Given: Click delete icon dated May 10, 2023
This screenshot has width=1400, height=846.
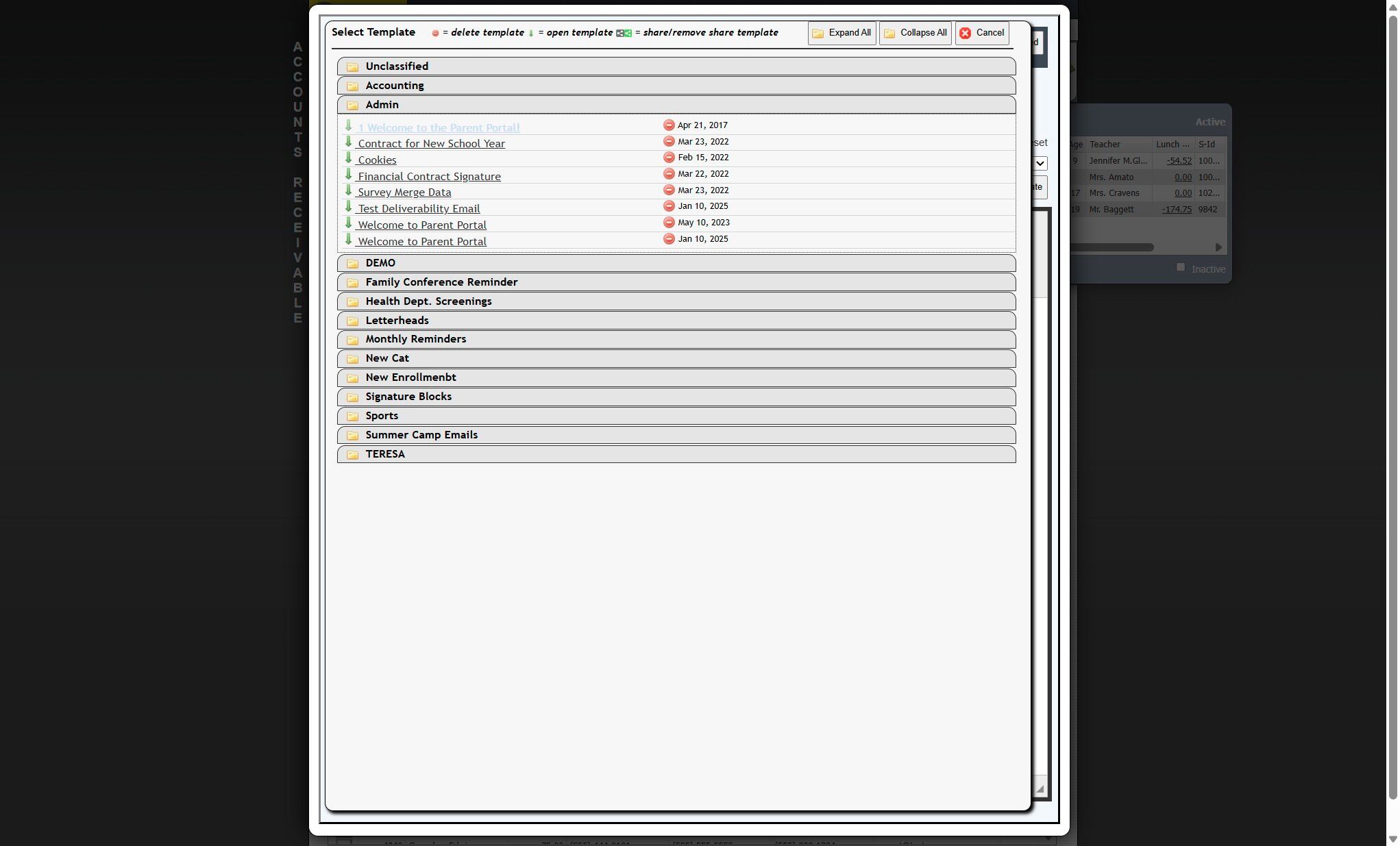Looking at the screenshot, I should pos(669,223).
